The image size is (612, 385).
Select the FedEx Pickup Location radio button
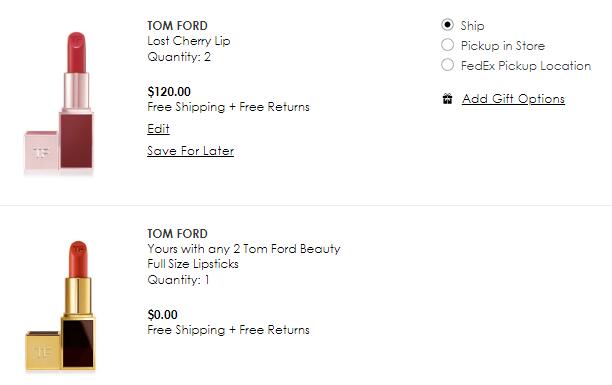(447, 65)
